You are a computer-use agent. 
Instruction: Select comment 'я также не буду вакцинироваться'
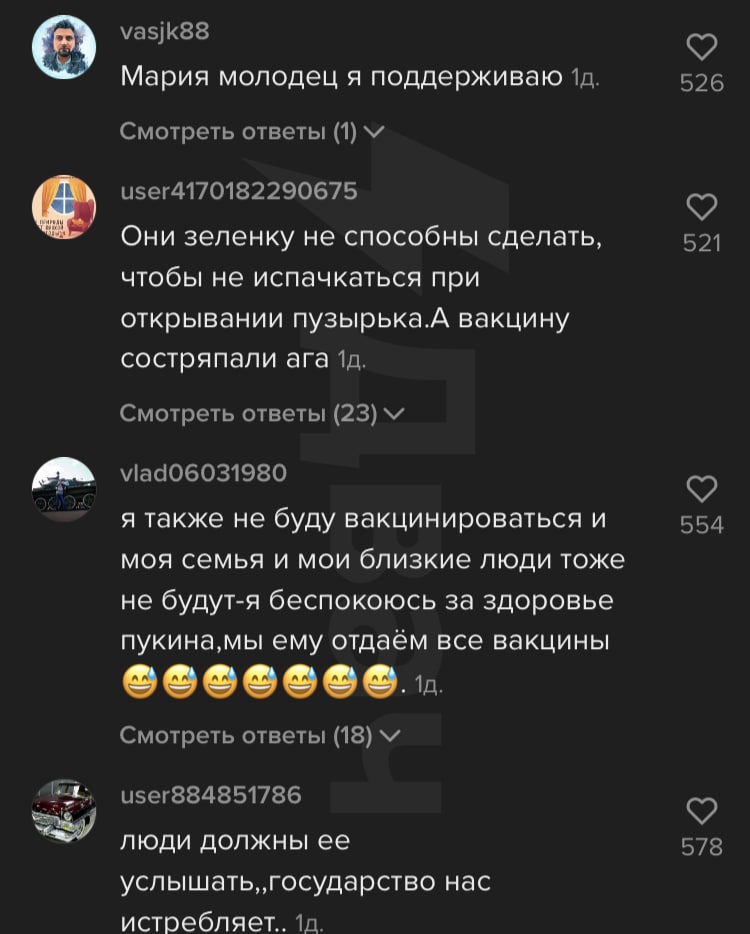(372, 600)
